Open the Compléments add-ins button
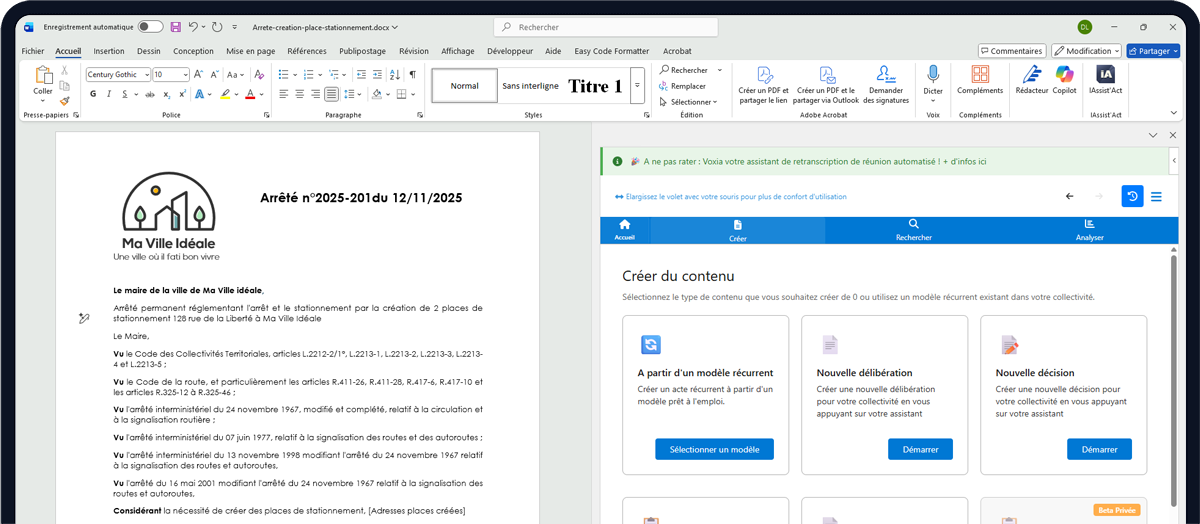The height and width of the screenshot is (524, 1200). tap(980, 80)
